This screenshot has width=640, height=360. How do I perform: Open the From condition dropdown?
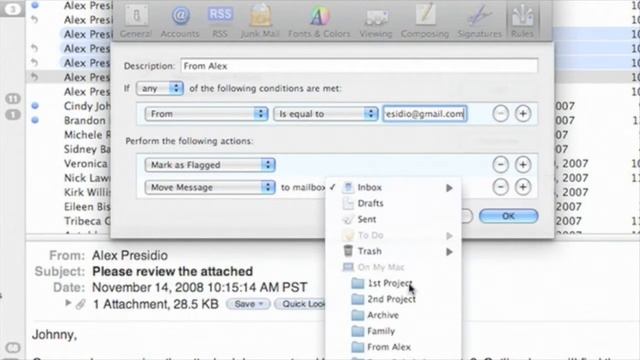(207, 114)
